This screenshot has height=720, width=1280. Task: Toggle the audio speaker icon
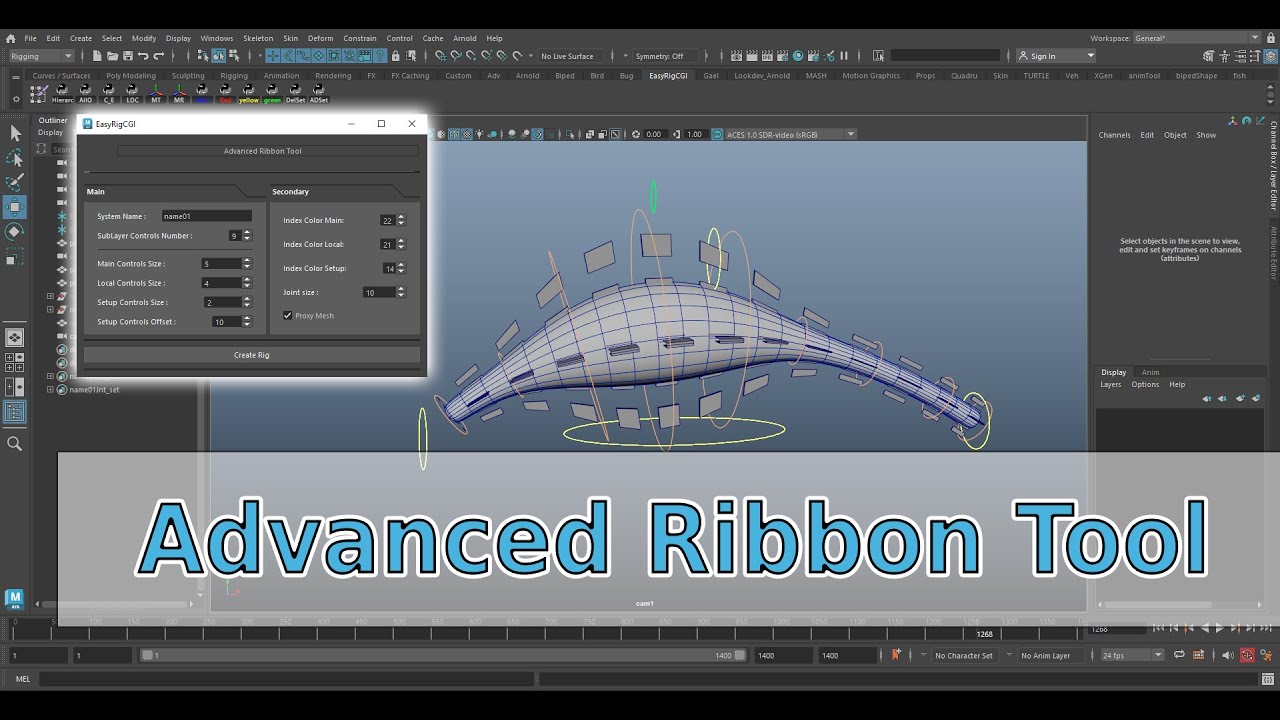coord(1227,655)
